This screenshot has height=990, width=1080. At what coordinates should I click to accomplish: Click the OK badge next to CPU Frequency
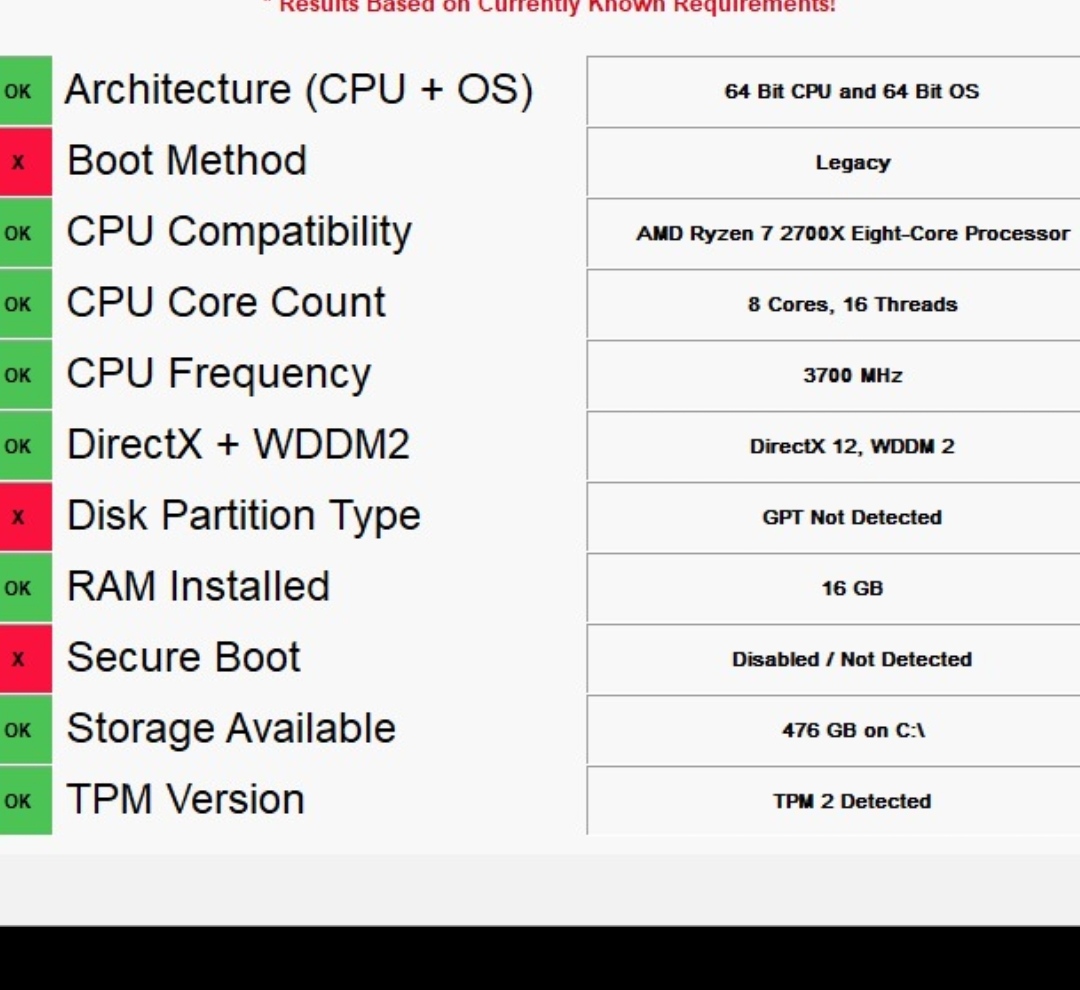[x=22, y=374]
